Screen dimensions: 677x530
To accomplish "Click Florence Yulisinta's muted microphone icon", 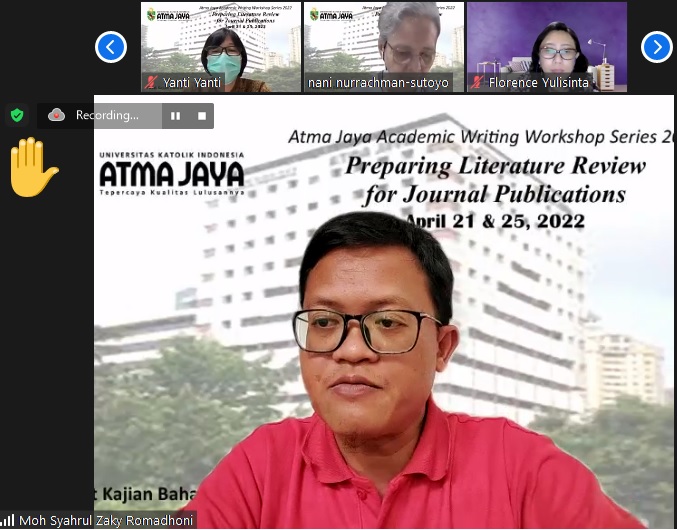I will pos(477,82).
